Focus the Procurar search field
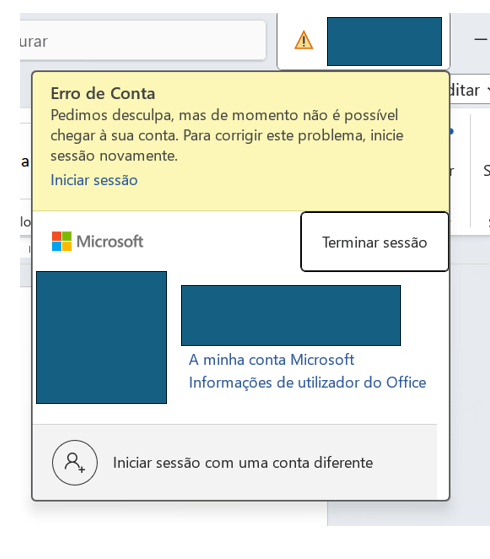This screenshot has height=559, width=490. [143, 41]
